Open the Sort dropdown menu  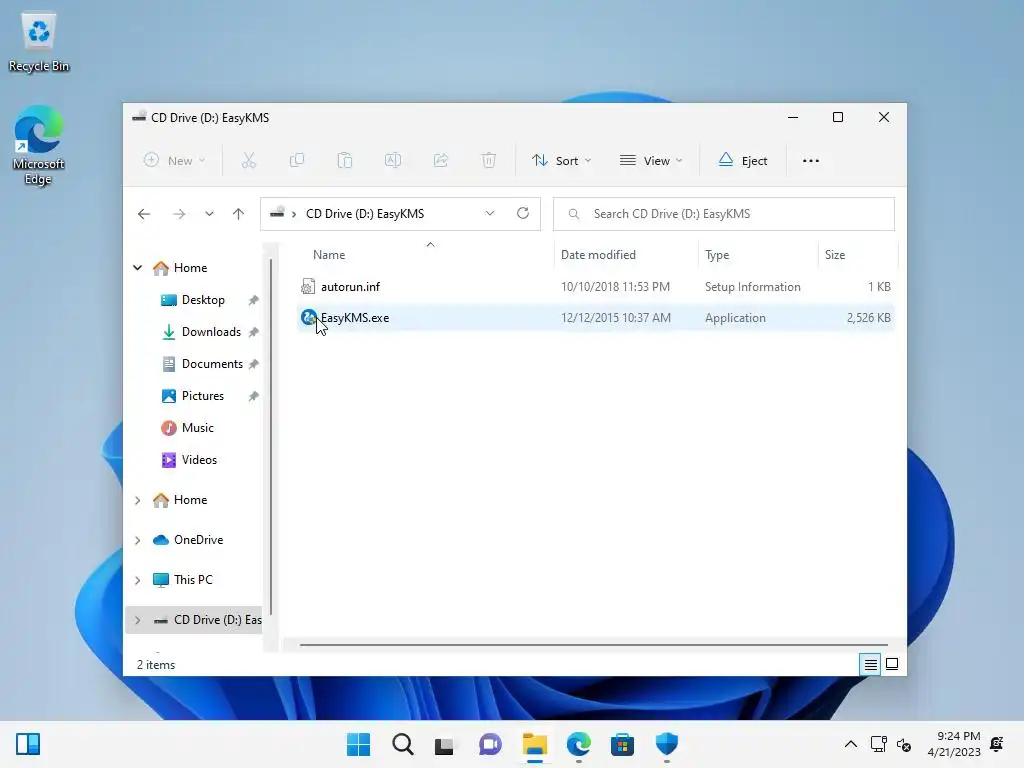pos(562,161)
